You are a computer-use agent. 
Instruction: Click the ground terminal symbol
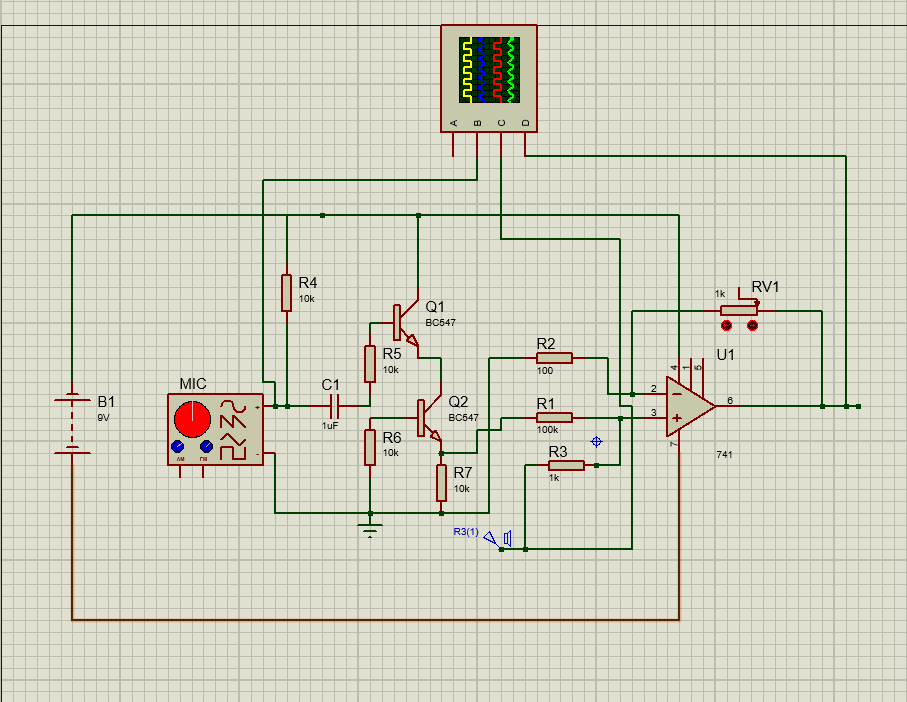point(370,529)
